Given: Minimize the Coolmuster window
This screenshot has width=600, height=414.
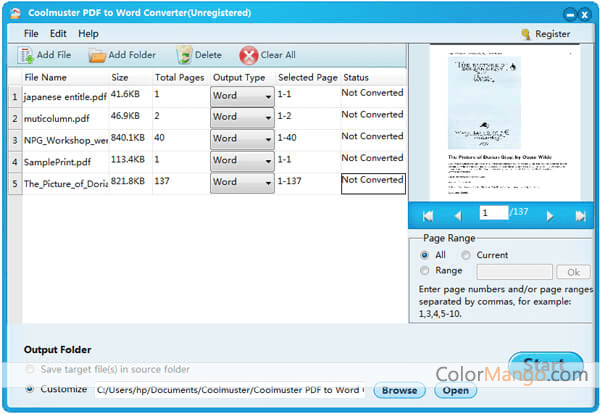Looking at the screenshot, I should [571, 15].
